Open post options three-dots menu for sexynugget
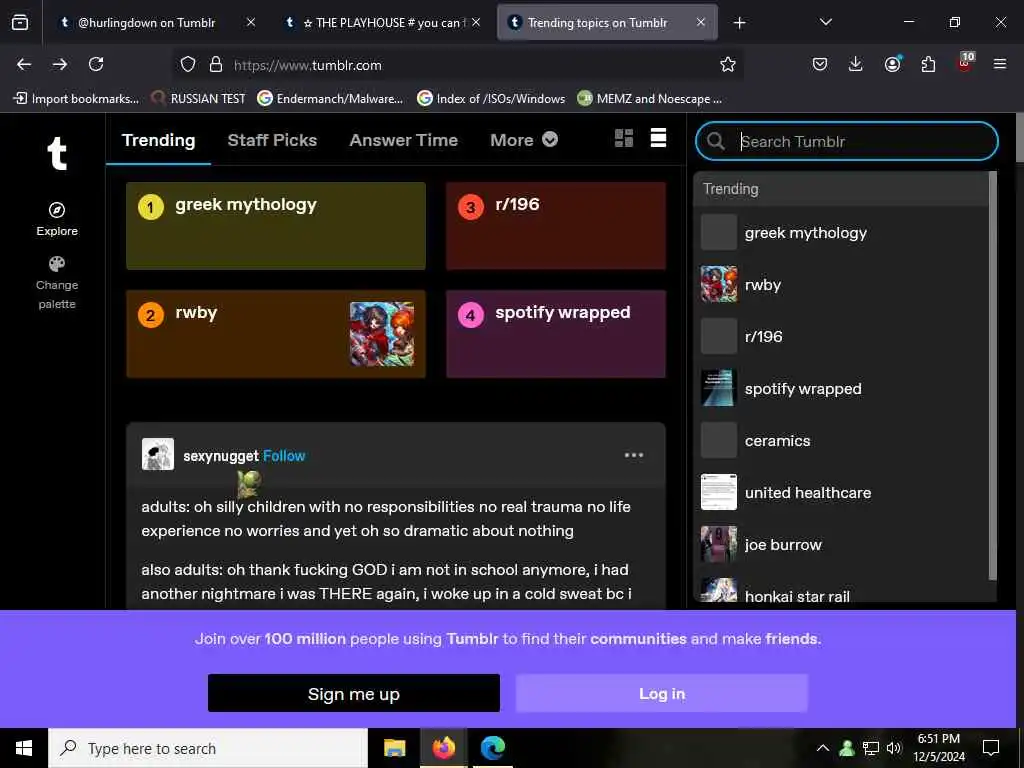Screen dimensions: 1024x768 [x=633, y=455]
